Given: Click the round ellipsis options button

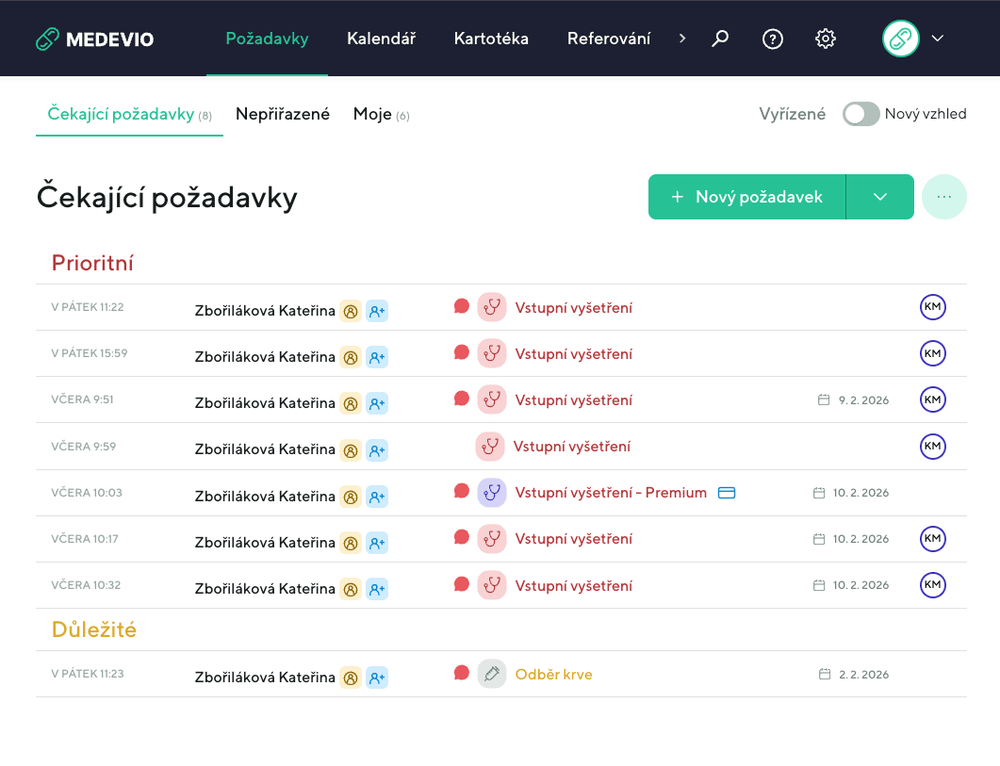Looking at the screenshot, I should [944, 197].
